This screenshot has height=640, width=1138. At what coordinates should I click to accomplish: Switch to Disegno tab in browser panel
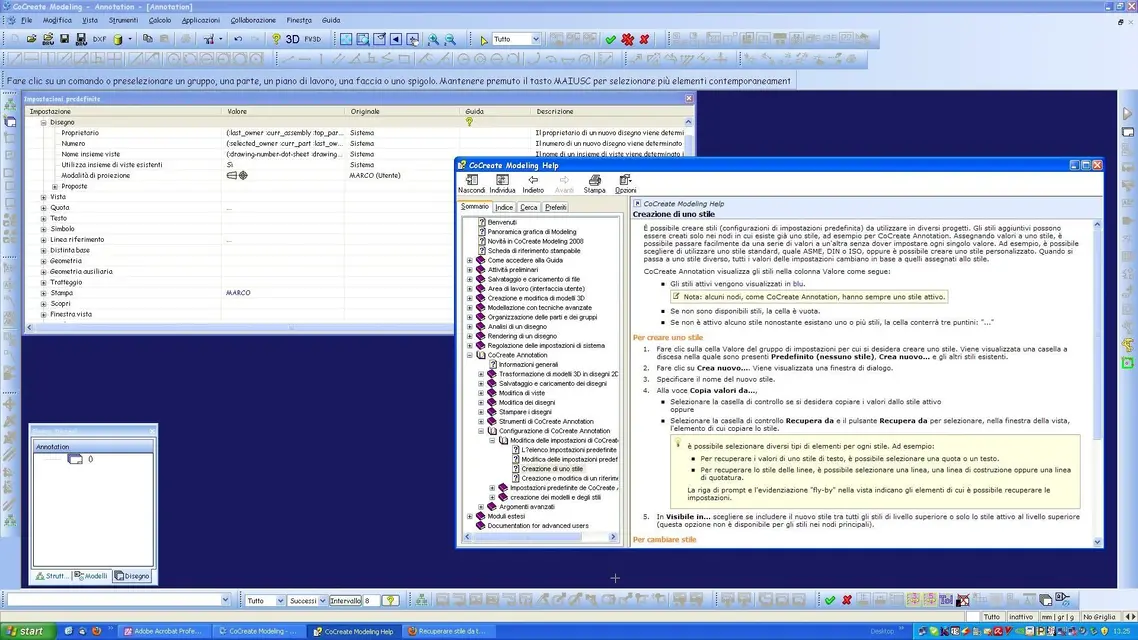point(132,576)
